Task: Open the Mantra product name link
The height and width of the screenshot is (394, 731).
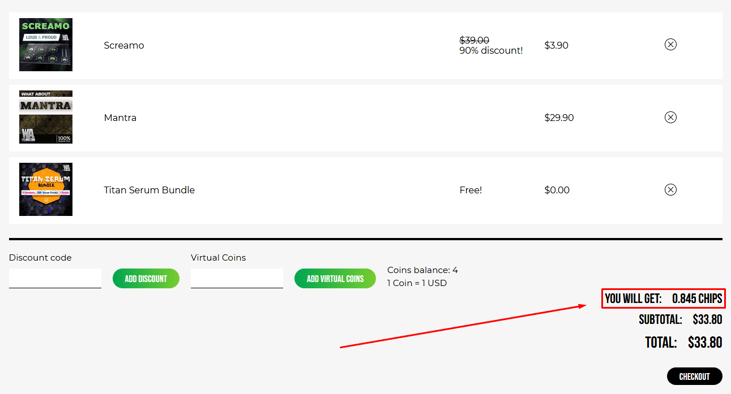Action: 120,118
